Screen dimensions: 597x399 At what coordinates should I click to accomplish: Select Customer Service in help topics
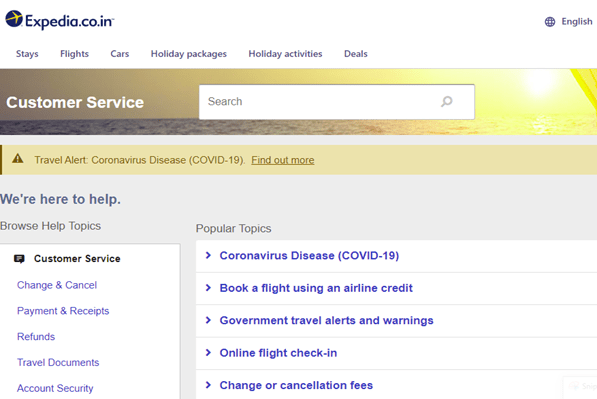click(x=77, y=259)
